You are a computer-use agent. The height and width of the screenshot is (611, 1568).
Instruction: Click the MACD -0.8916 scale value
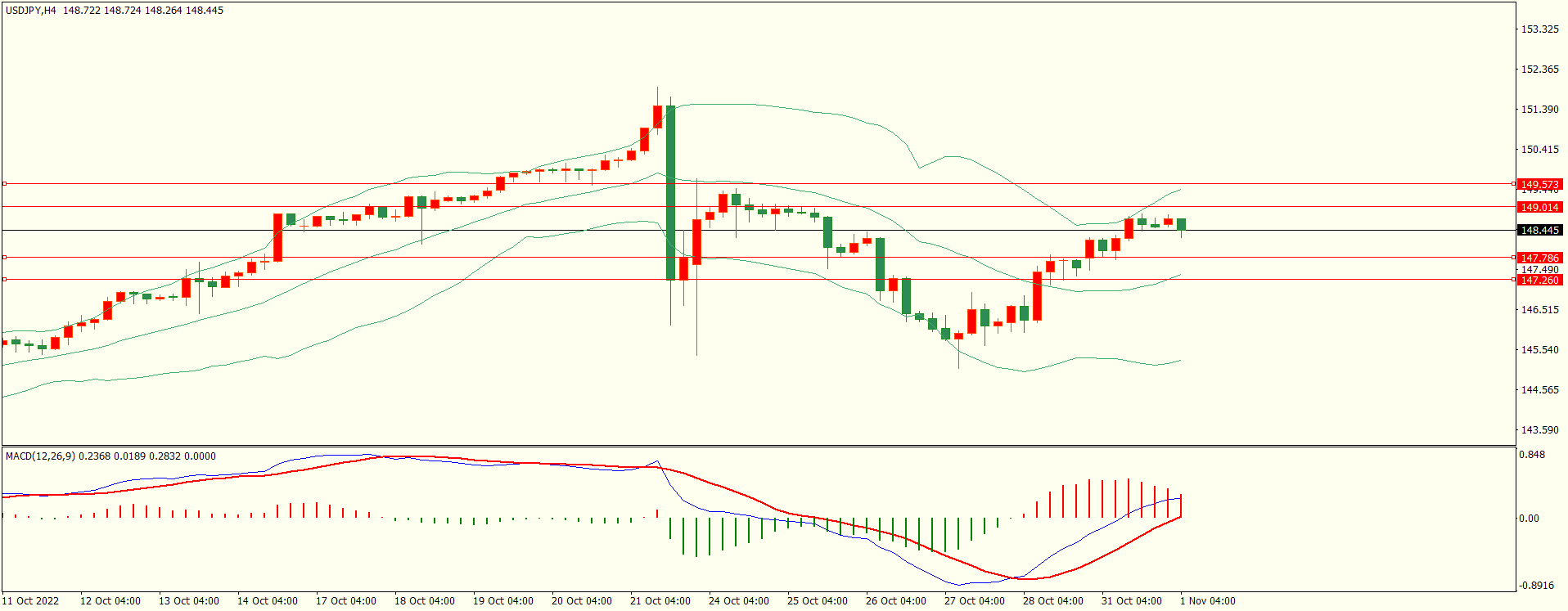coord(1537,585)
